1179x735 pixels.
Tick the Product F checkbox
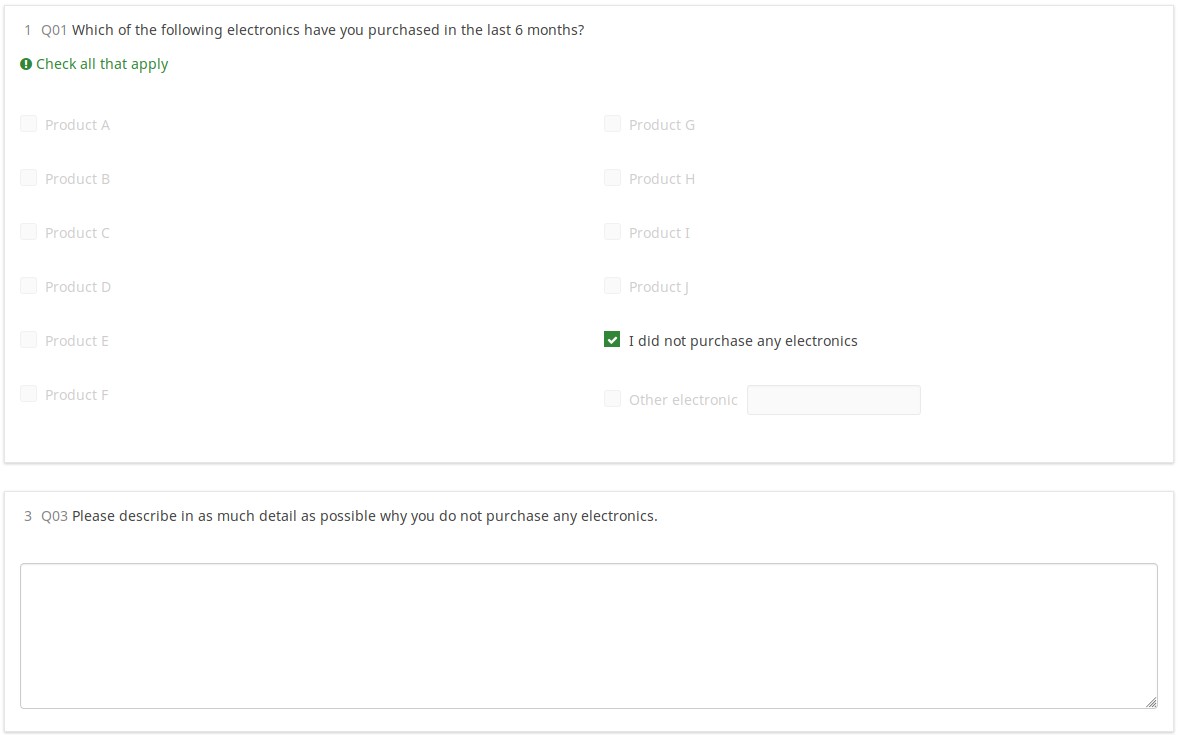[x=29, y=394]
